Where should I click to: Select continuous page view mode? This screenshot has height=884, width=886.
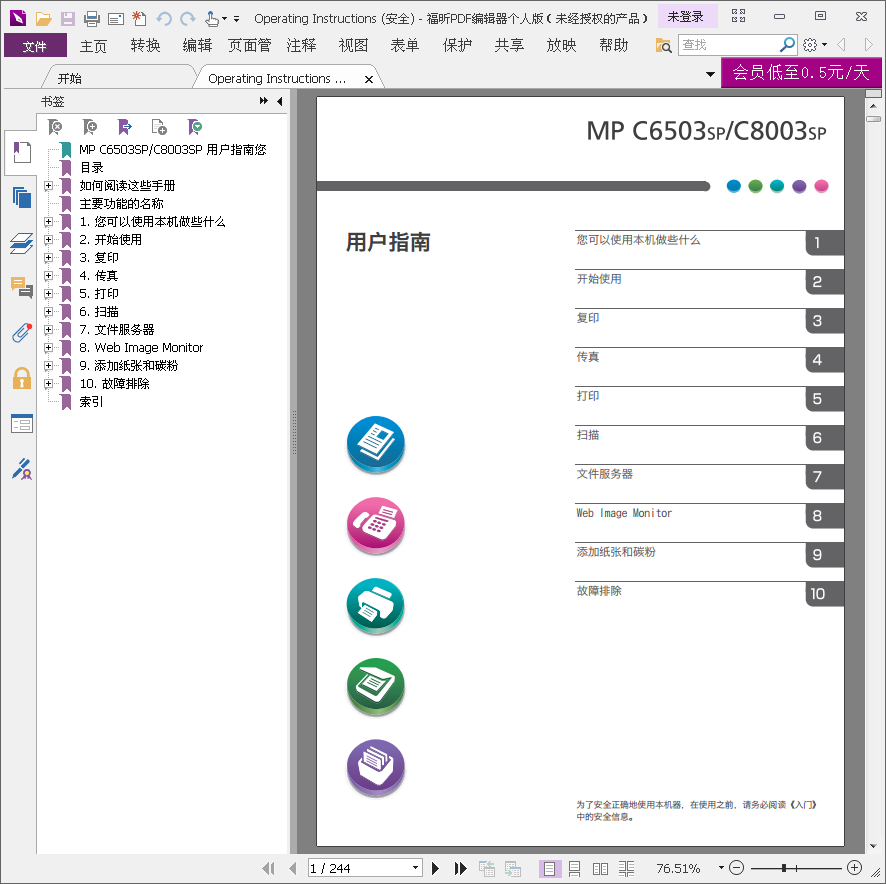pos(574,868)
